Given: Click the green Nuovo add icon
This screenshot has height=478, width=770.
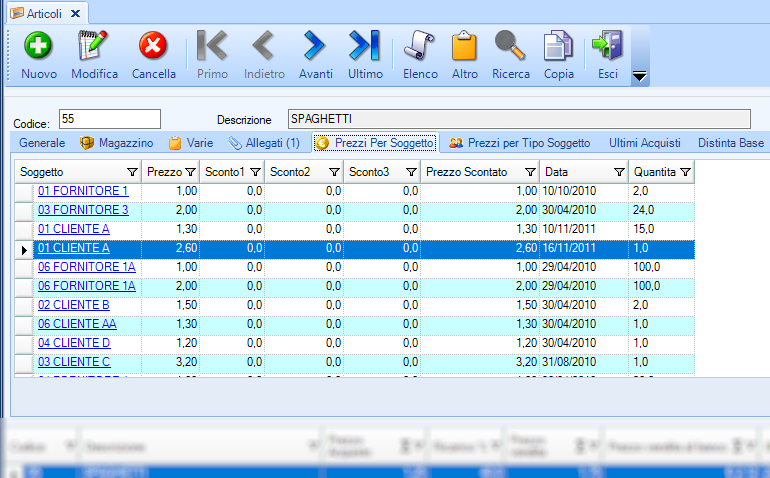Looking at the screenshot, I should 38,46.
